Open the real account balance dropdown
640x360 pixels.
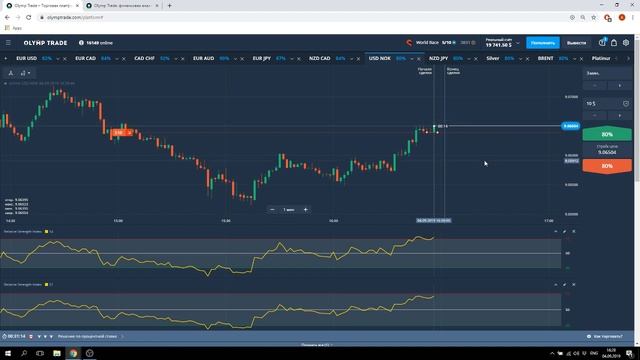[518, 43]
